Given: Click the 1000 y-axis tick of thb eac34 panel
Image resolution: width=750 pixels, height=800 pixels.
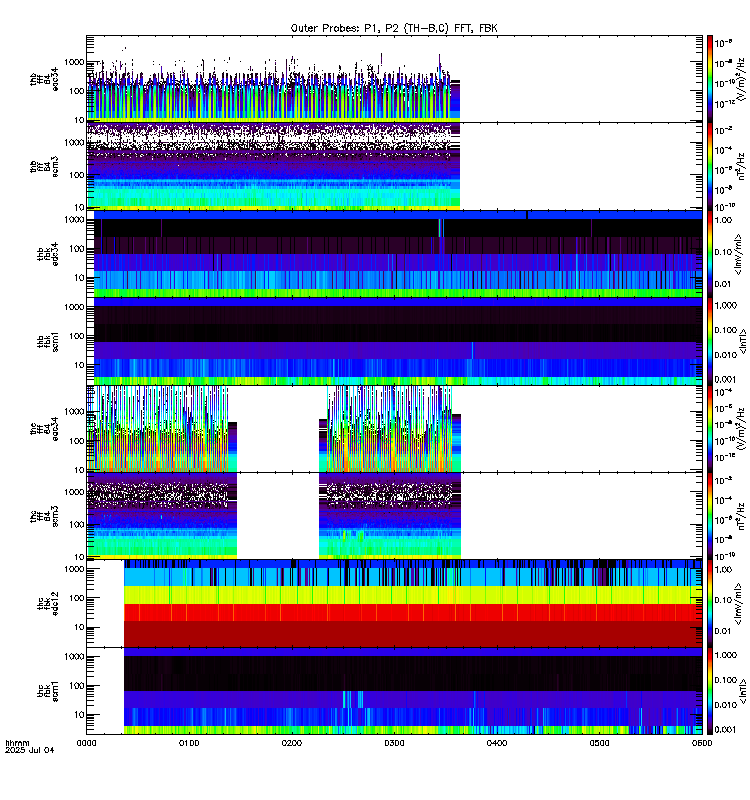Looking at the screenshot, I should coord(74,62).
